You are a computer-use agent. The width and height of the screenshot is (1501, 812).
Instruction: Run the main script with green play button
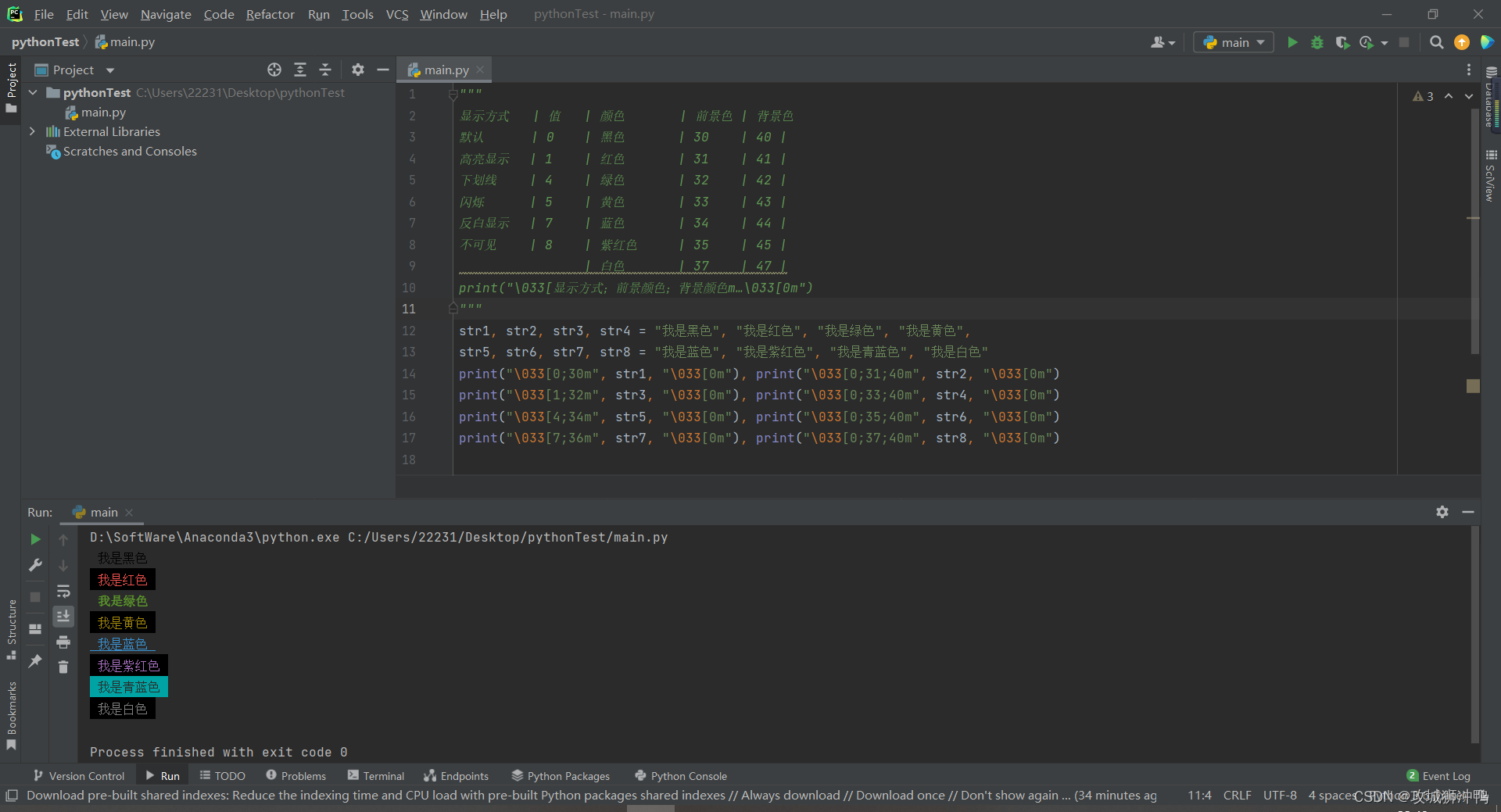[1292, 42]
